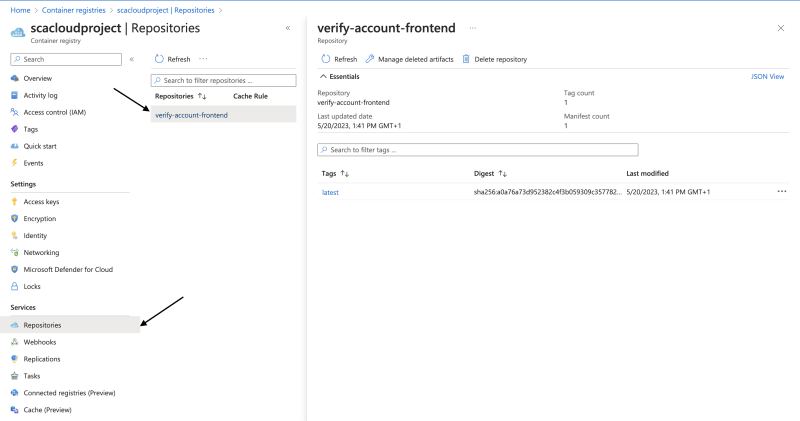
Task: Close the verify-account-frontend pane
Action: pyautogui.click(x=781, y=28)
